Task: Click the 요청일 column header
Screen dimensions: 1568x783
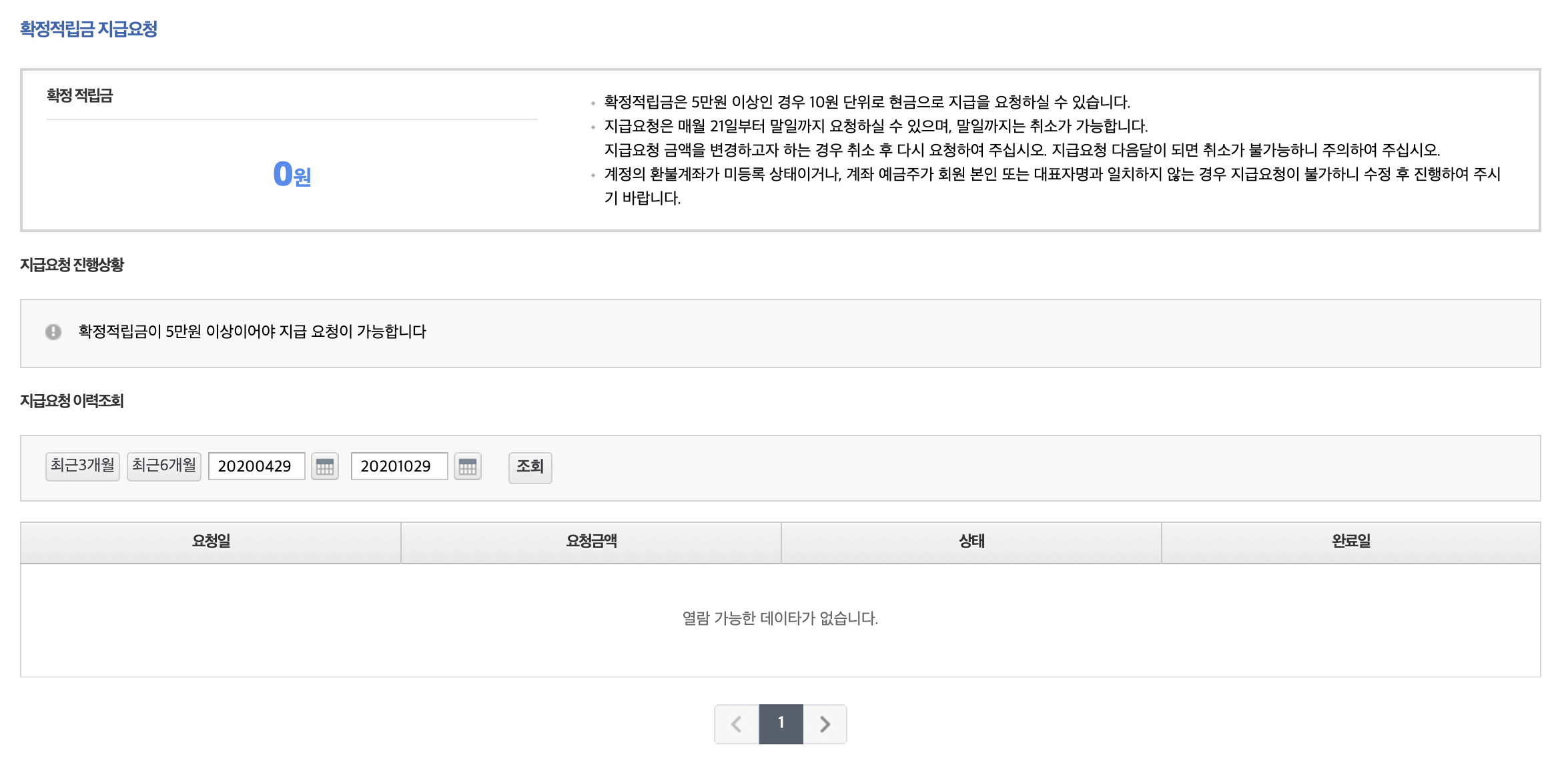Action: (x=211, y=542)
